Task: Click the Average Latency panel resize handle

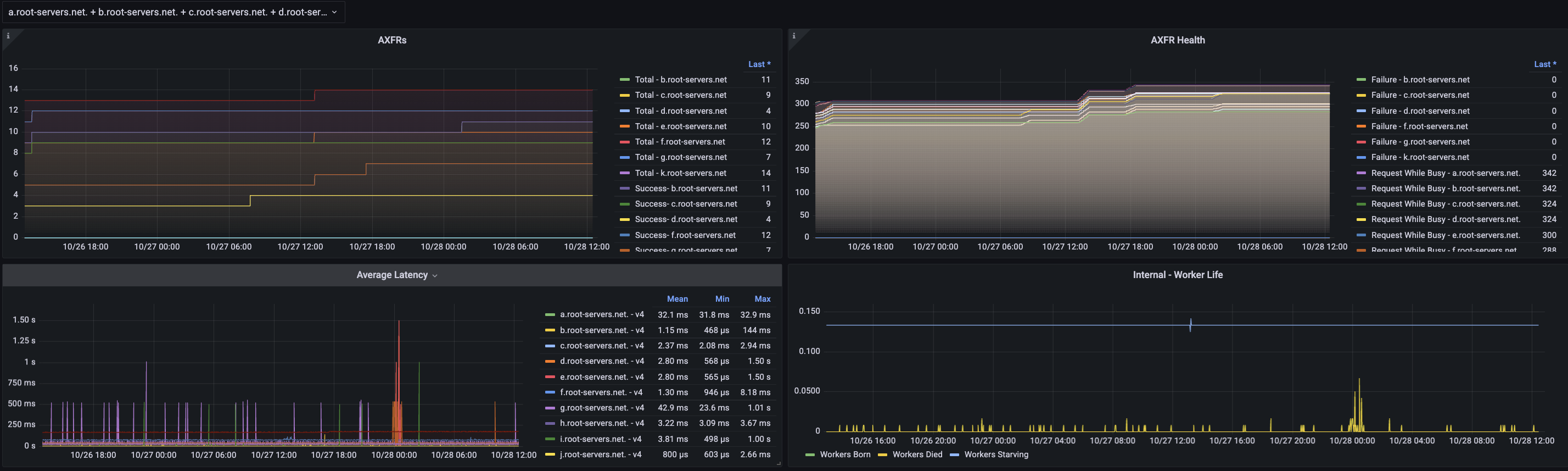Action: click(778, 464)
